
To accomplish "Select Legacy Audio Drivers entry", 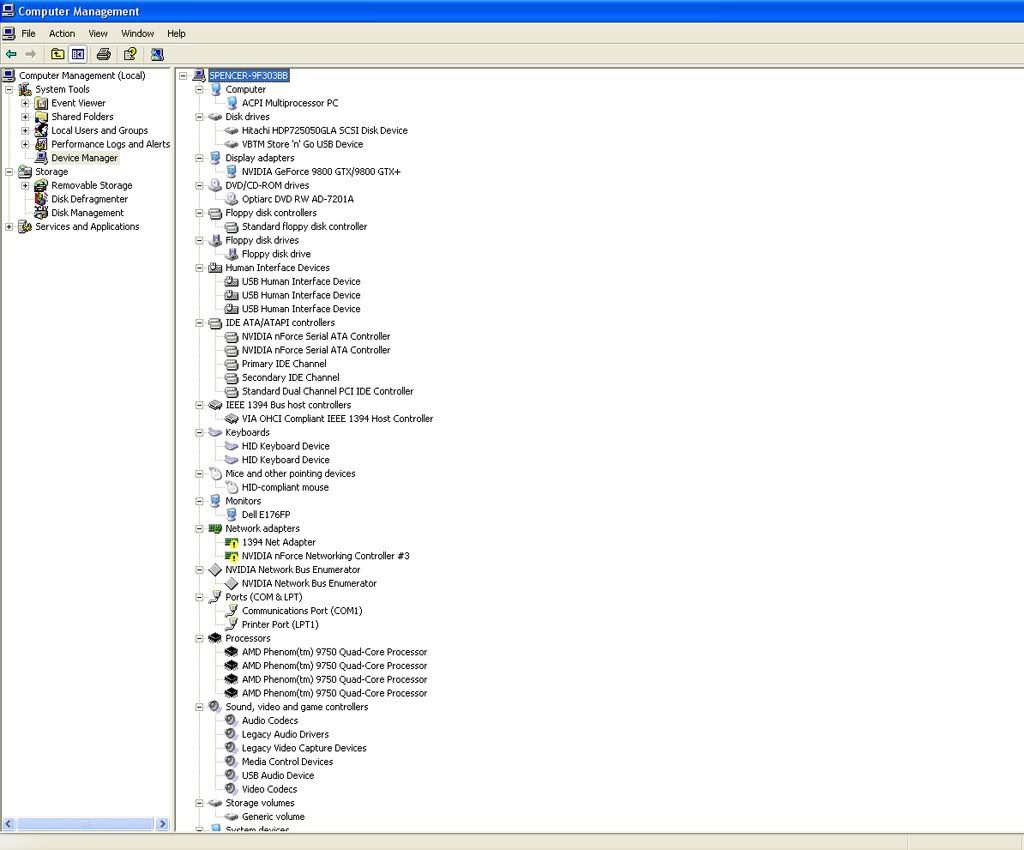I will click(x=285, y=734).
